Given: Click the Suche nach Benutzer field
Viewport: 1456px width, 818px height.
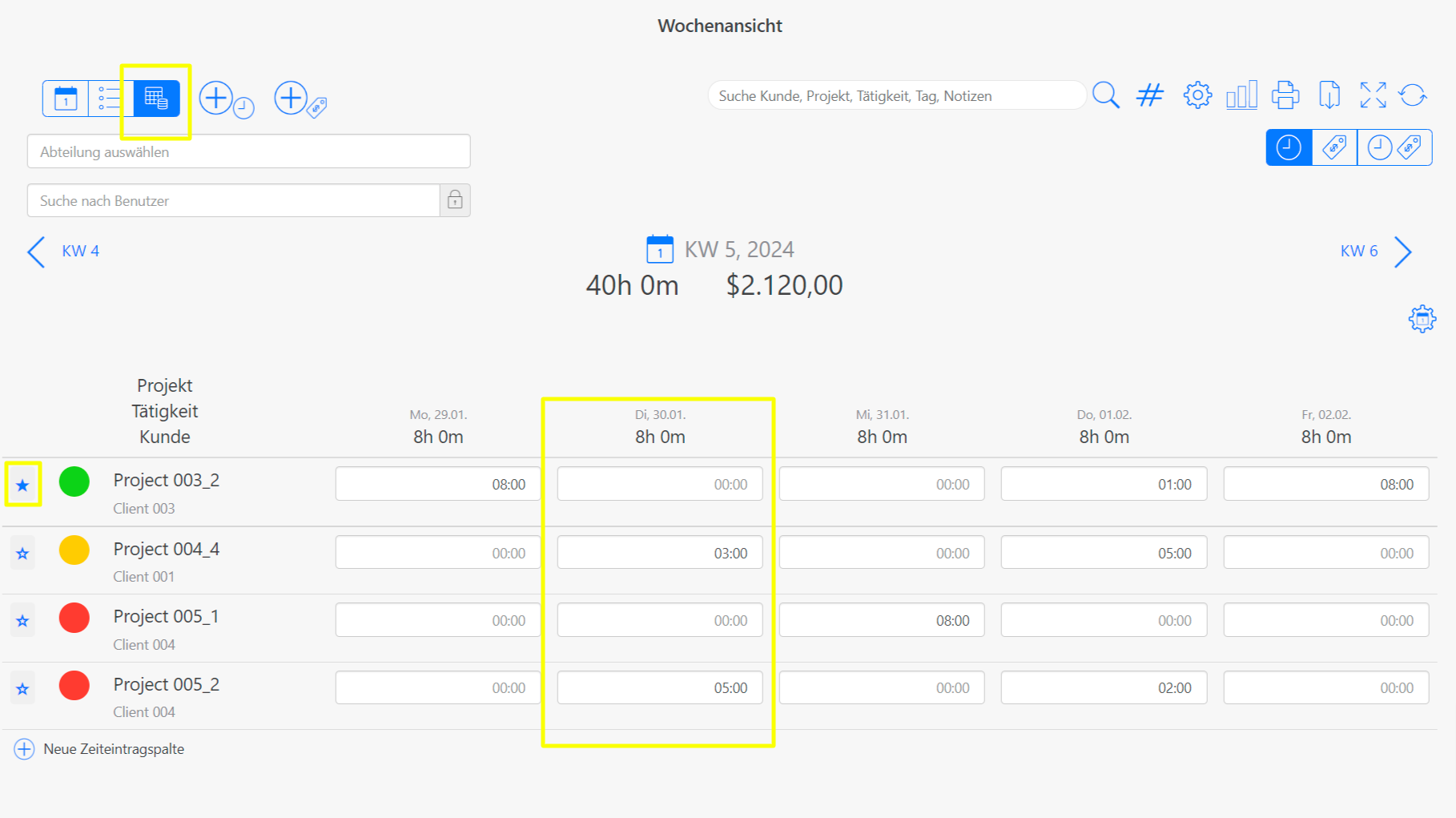Looking at the screenshot, I should [233, 200].
